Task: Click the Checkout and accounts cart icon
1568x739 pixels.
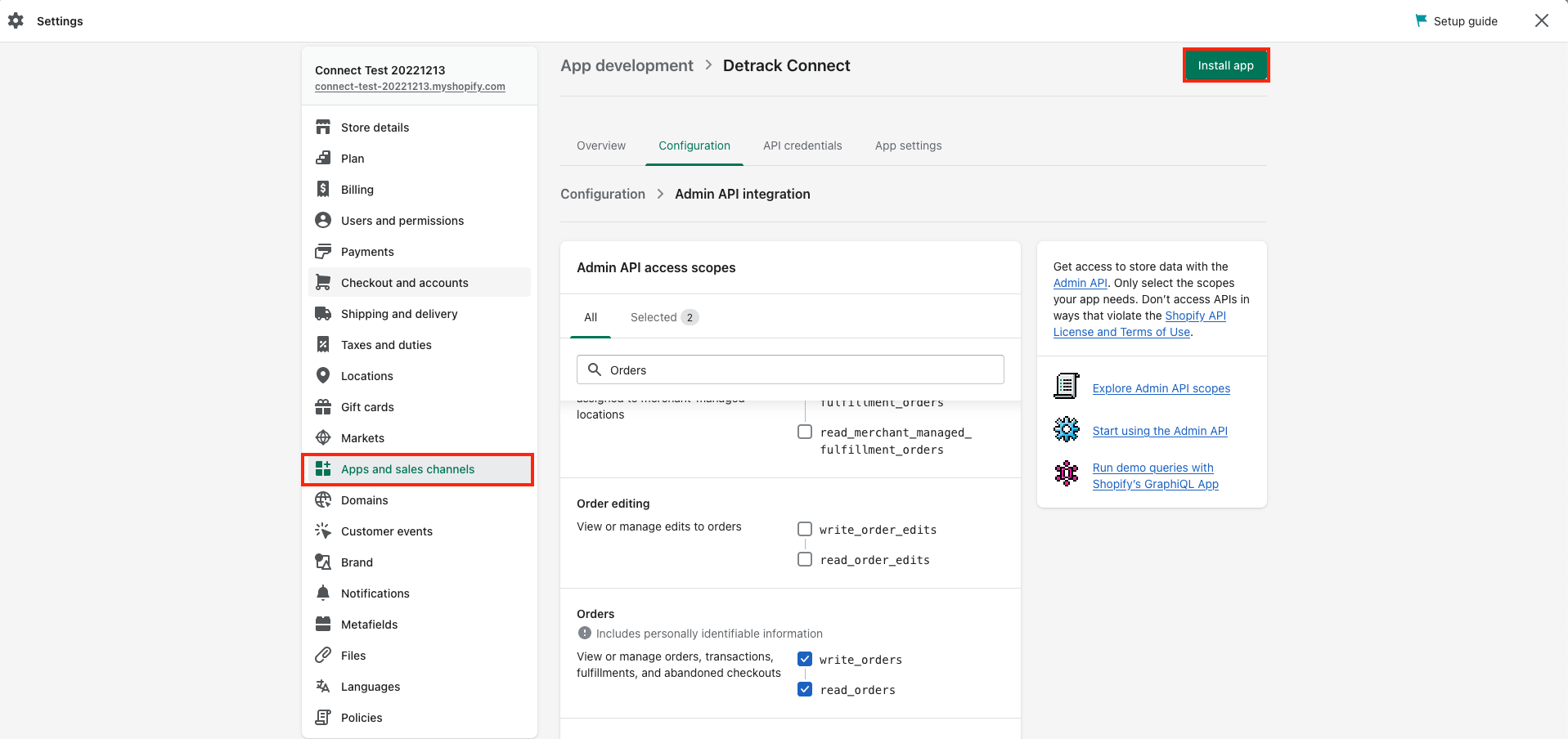Action: [x=323, y=283]
